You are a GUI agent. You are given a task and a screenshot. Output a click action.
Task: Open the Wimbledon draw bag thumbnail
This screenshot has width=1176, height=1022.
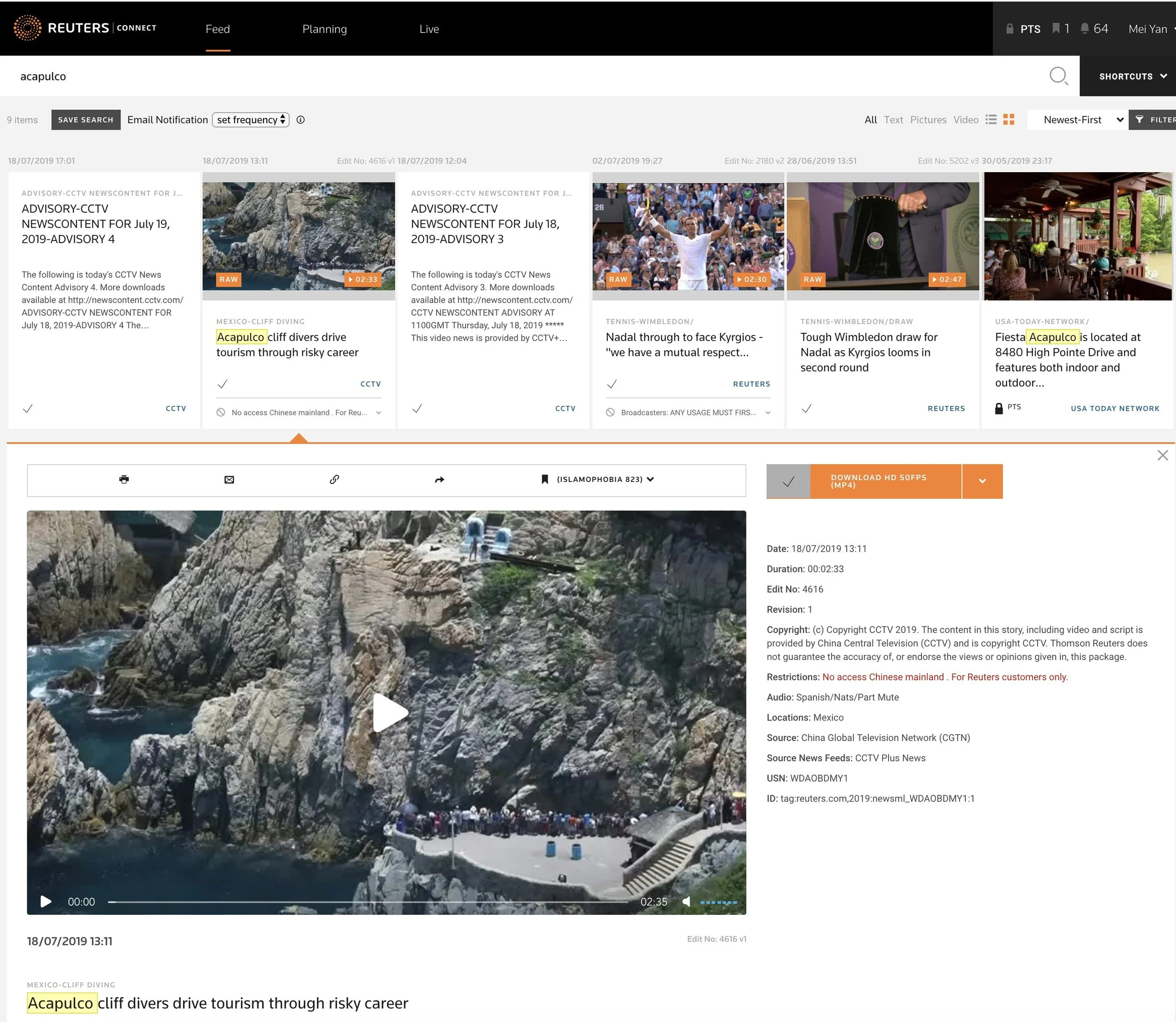(883, 236)
